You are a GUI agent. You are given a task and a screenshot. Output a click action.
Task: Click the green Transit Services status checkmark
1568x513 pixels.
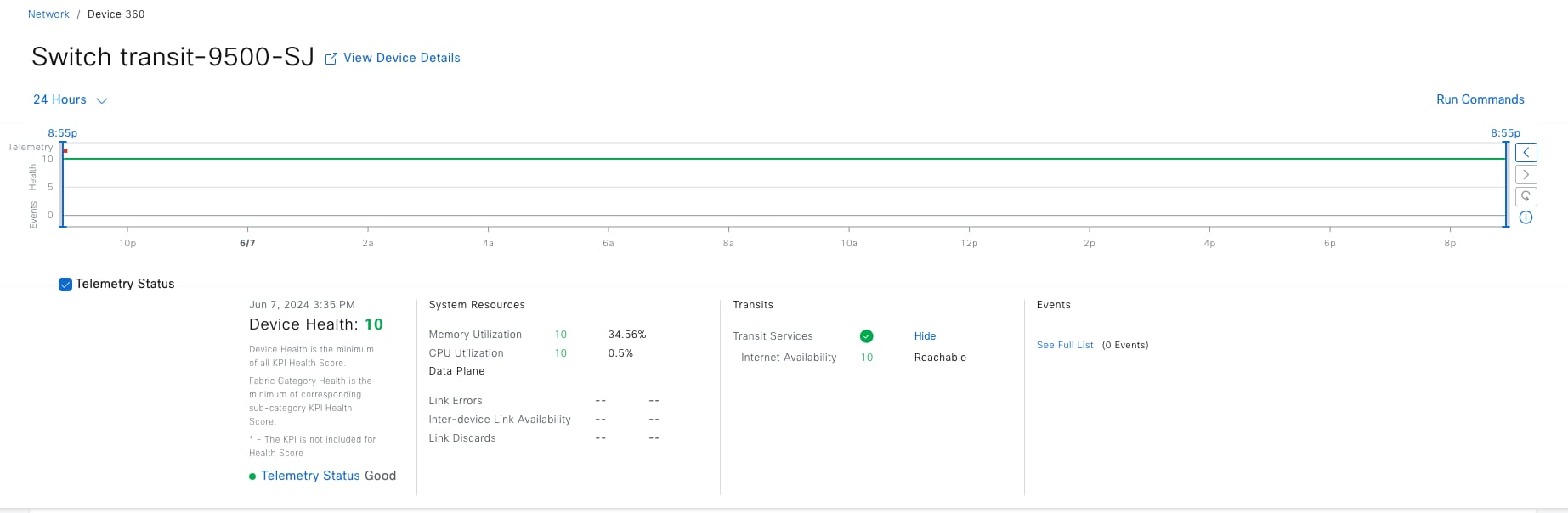(x=866, y=336)
